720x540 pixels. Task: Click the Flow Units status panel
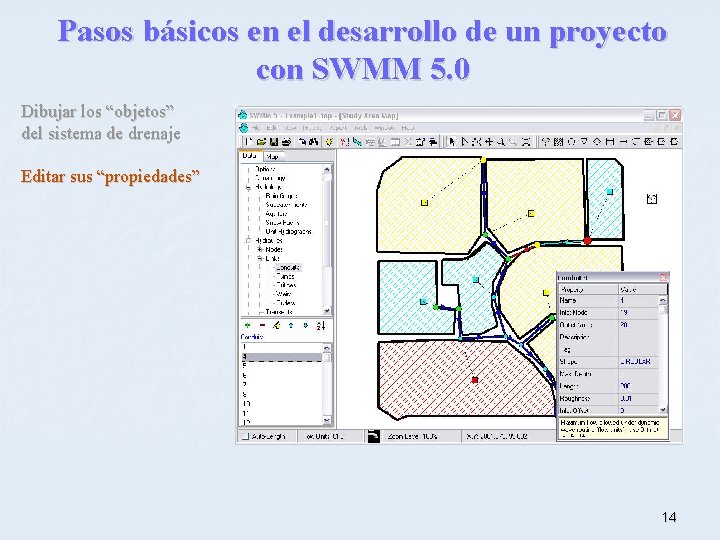(331, 436)
